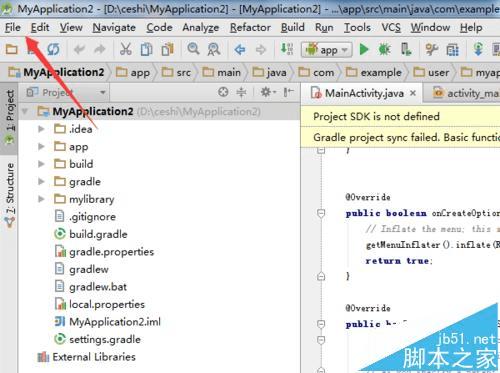Select the settings.gradle file
The height and width of the screenshot is (373, 500).
tap(97, 339)
